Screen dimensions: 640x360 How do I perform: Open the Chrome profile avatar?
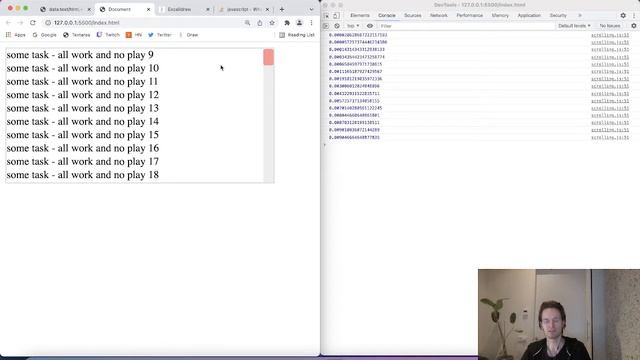point(299,23)
